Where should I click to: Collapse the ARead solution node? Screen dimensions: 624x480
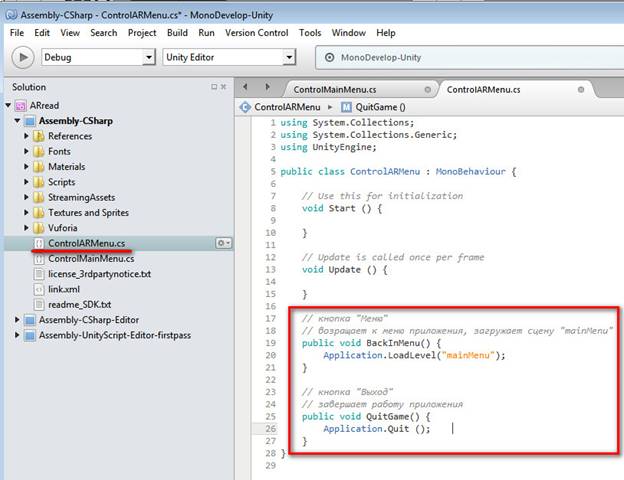click(8, 105)
